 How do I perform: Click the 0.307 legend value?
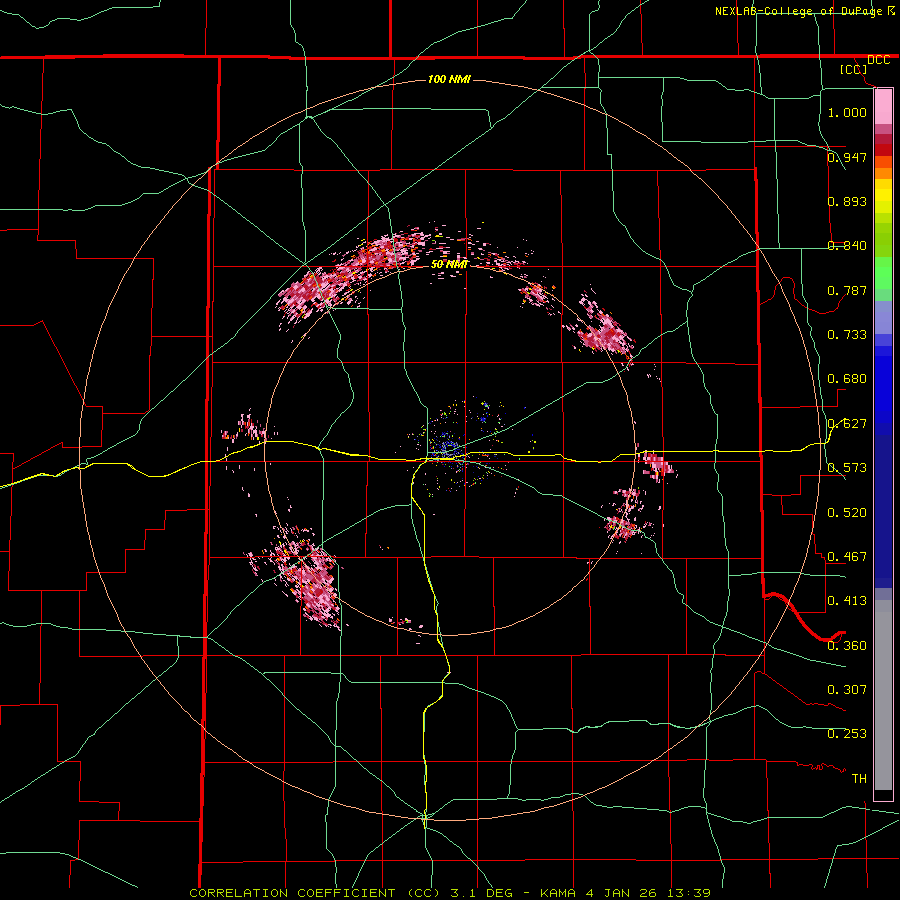(x=847, y=690)
